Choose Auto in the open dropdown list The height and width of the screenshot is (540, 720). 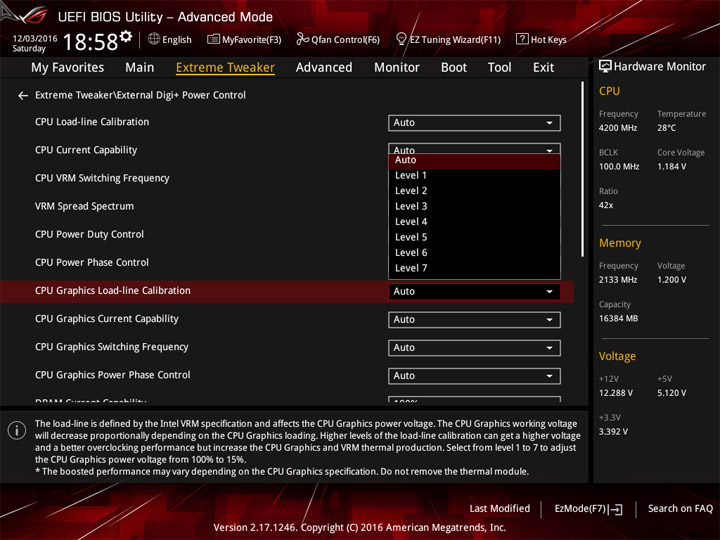pyautogui.click(x=474, y=160)
